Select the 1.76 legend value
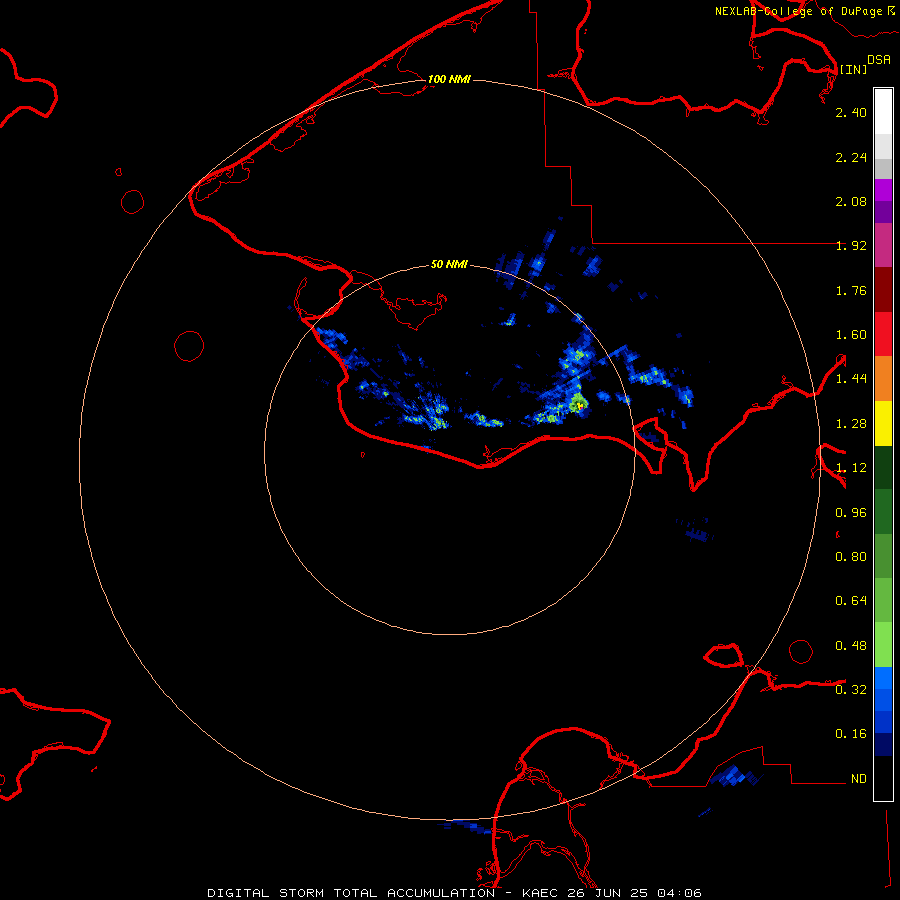Viewport: 900px width, 900px height. (851, 290)
